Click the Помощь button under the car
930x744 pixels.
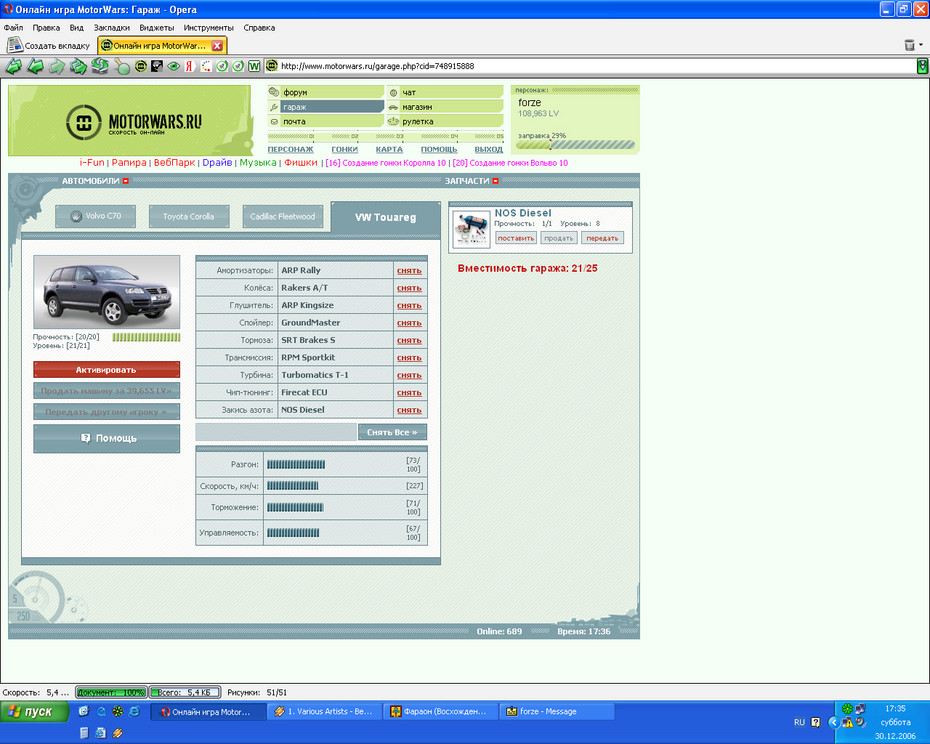107,438
